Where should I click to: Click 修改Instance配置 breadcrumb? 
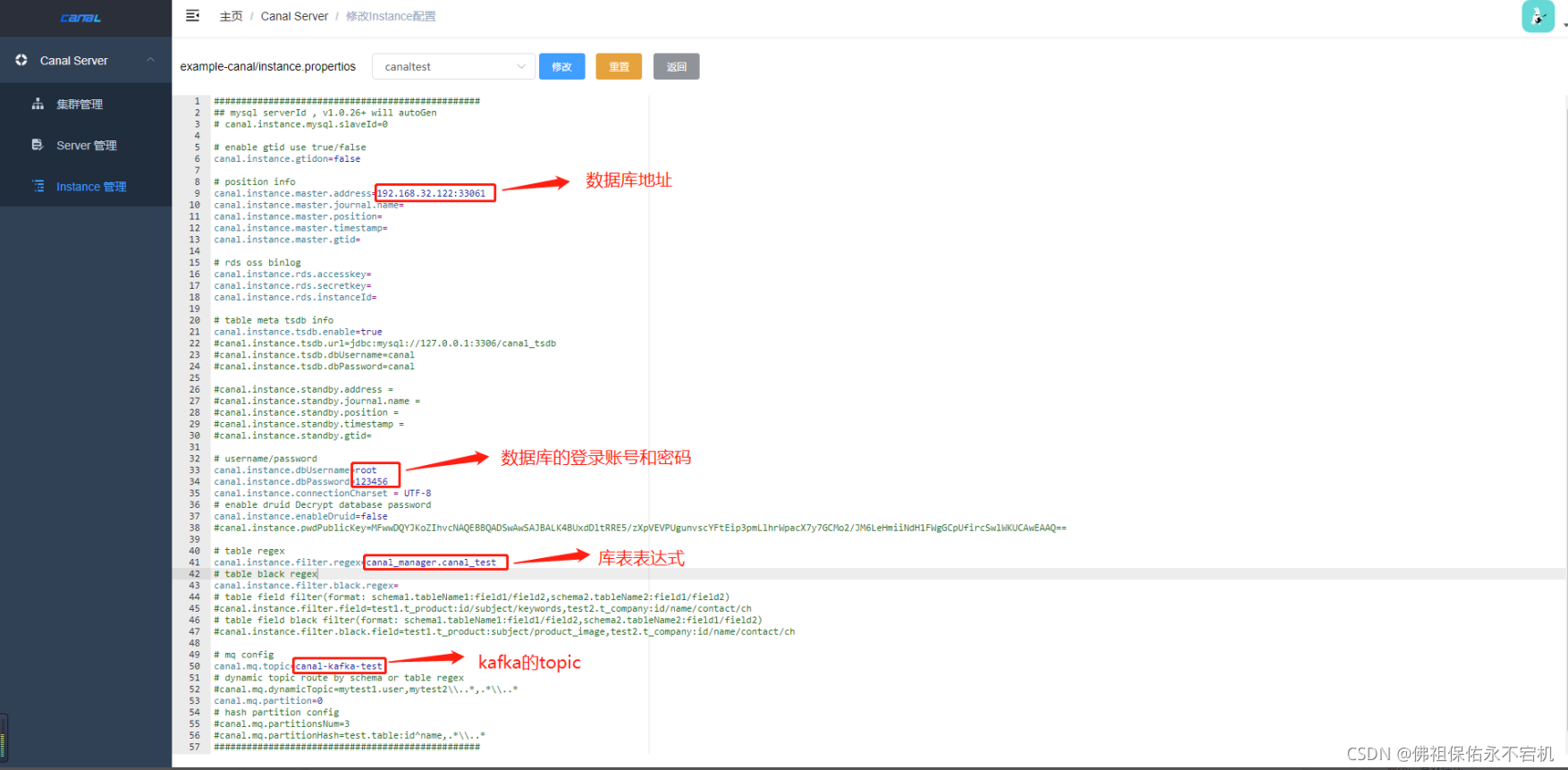(x=391, y=16)
